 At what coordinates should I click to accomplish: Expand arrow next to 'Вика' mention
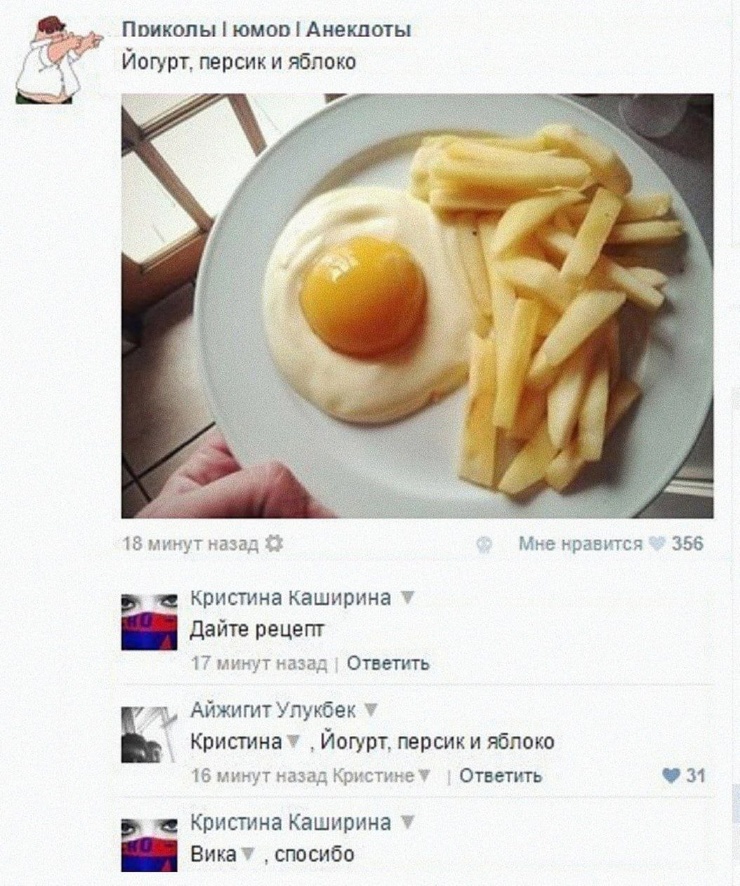247,854
